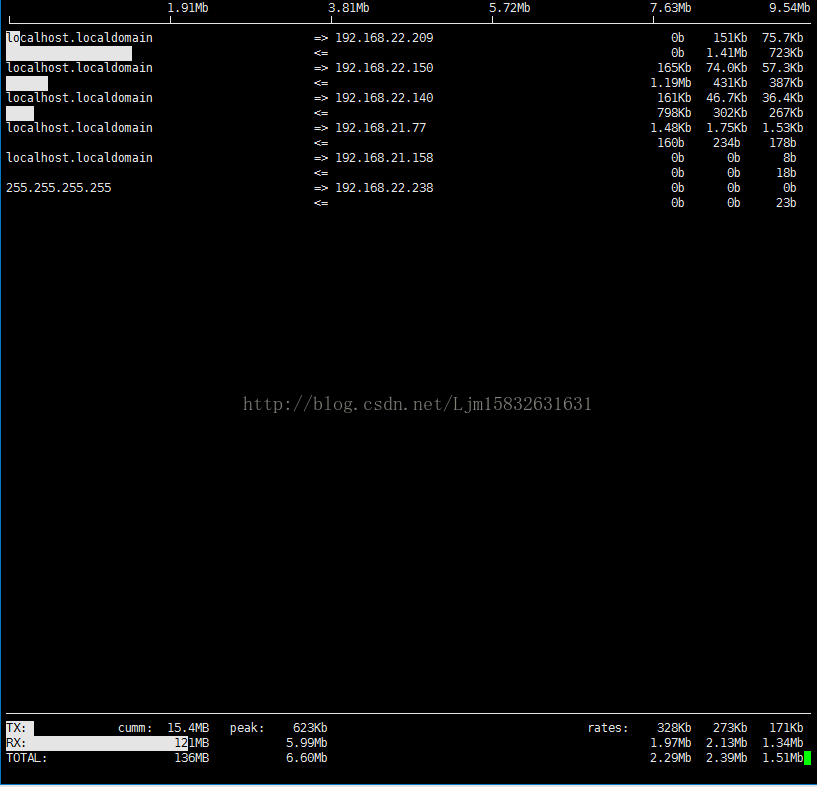The width and height of the screenshot is (817, 787).
Task: Click the 328Kb TX rate
Action: (674, 728)
